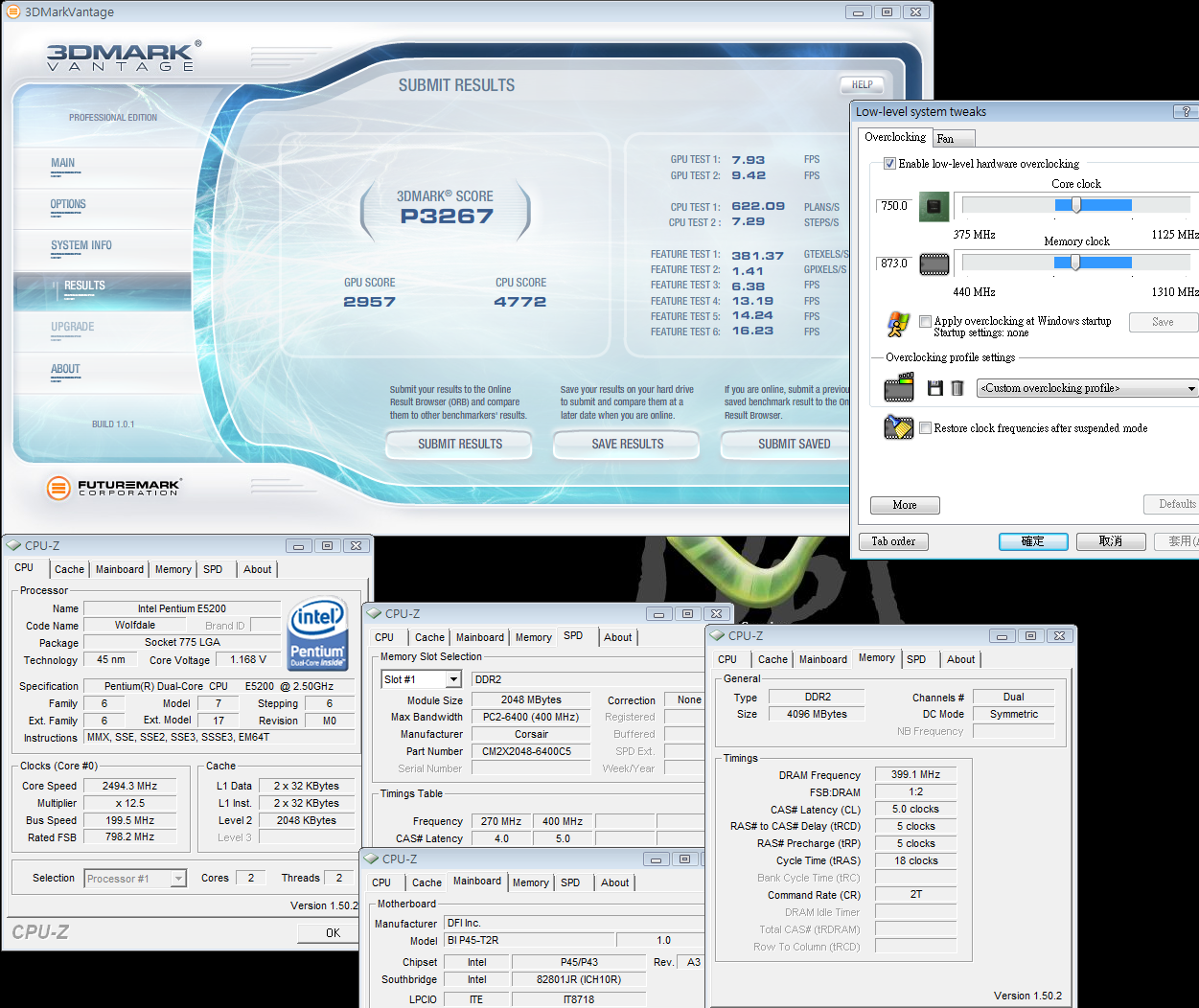The image size is (1199, 1008).
Task: Click the title icon of CPU-Z CPU window
Action: point(13,545)
